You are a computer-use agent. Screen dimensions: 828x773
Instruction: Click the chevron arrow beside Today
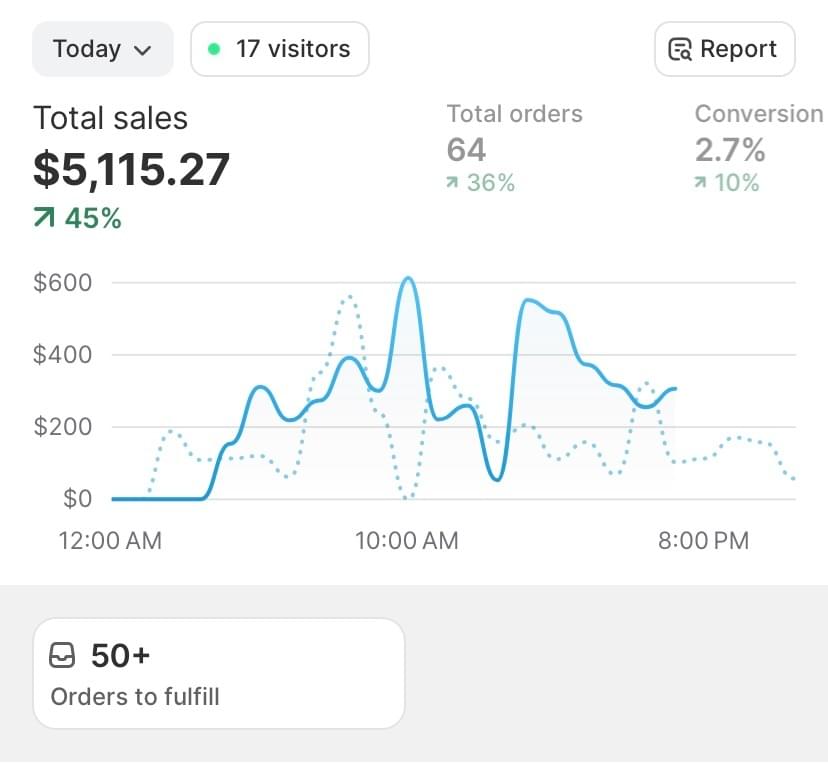click(142, 50)
